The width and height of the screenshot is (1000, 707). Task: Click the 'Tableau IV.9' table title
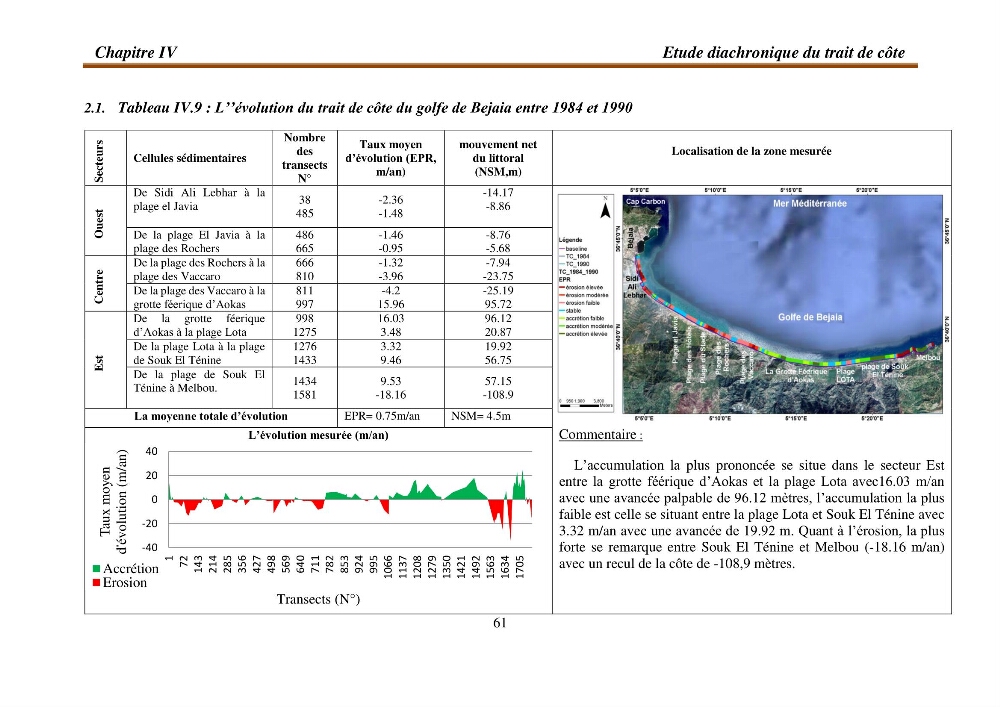375,108
